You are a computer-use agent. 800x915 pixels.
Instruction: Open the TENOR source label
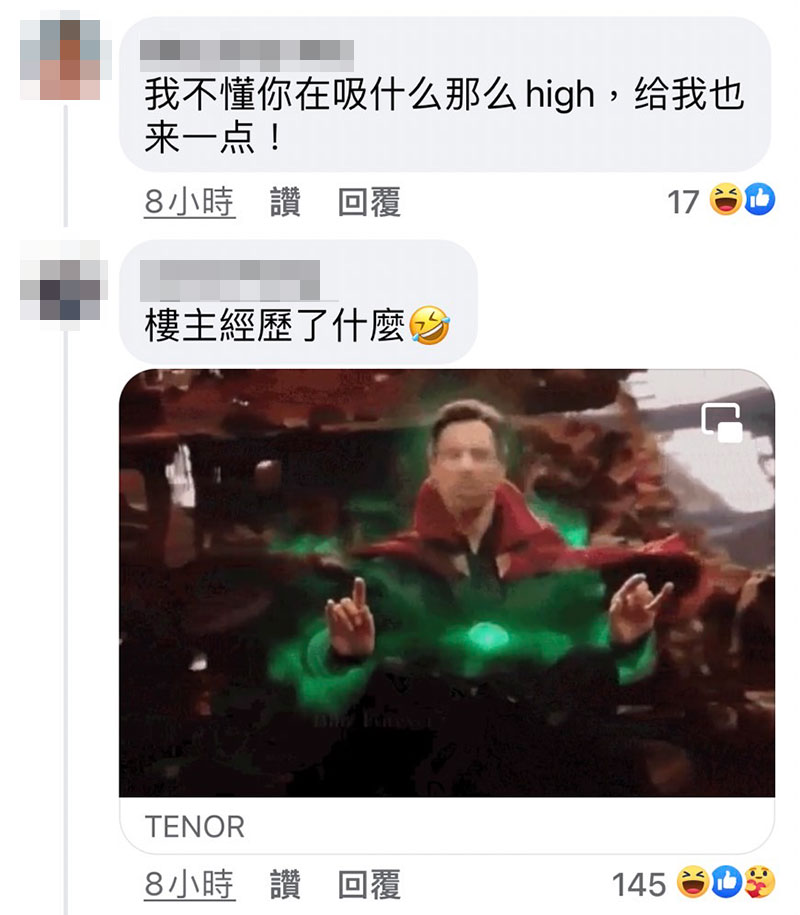[195, 826]
